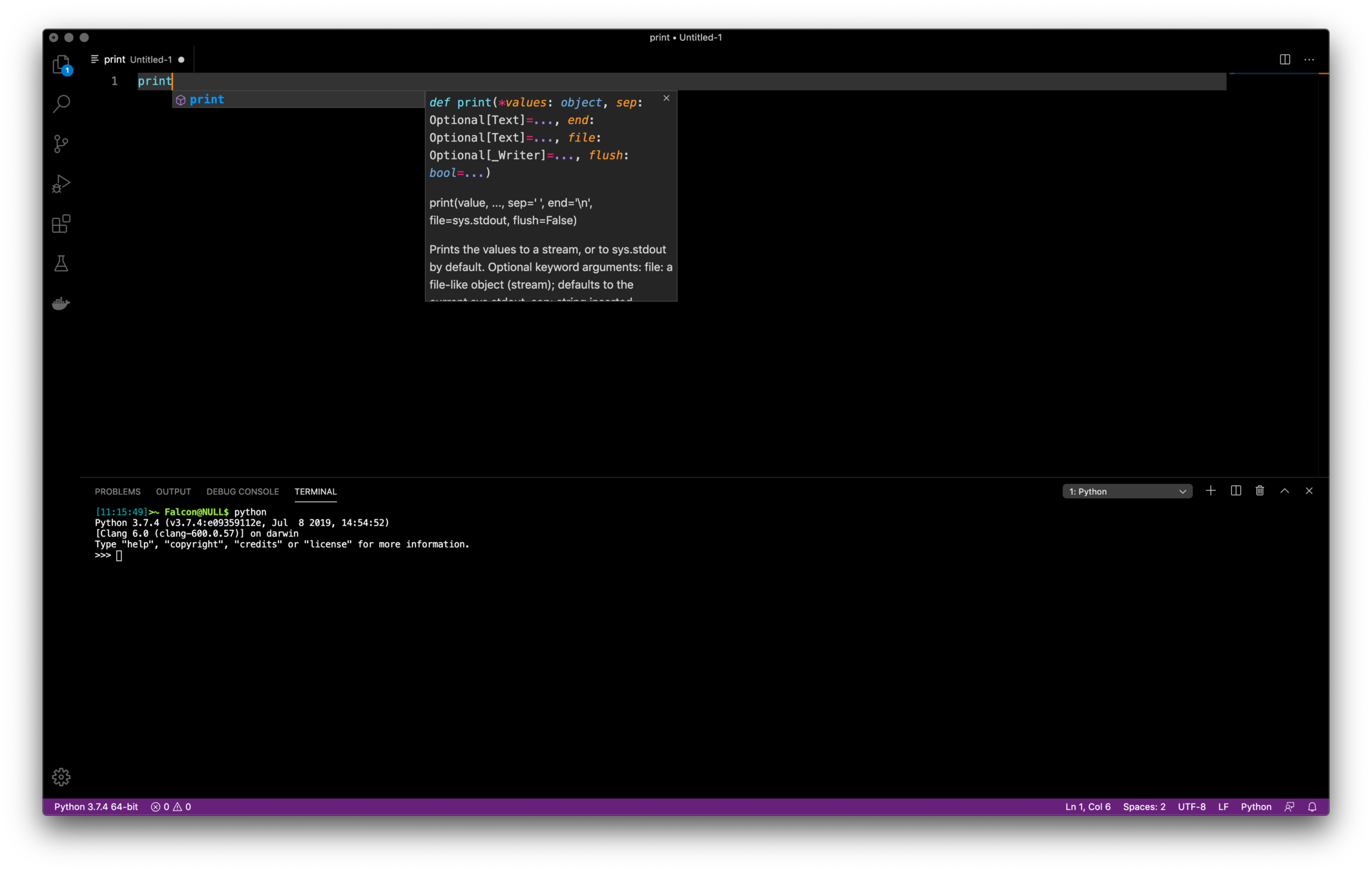Viewport: 1372px width, 872px height.
Task: Click Python 3.7.4 64-bit interpreter selector
Action: click(96, 807)
